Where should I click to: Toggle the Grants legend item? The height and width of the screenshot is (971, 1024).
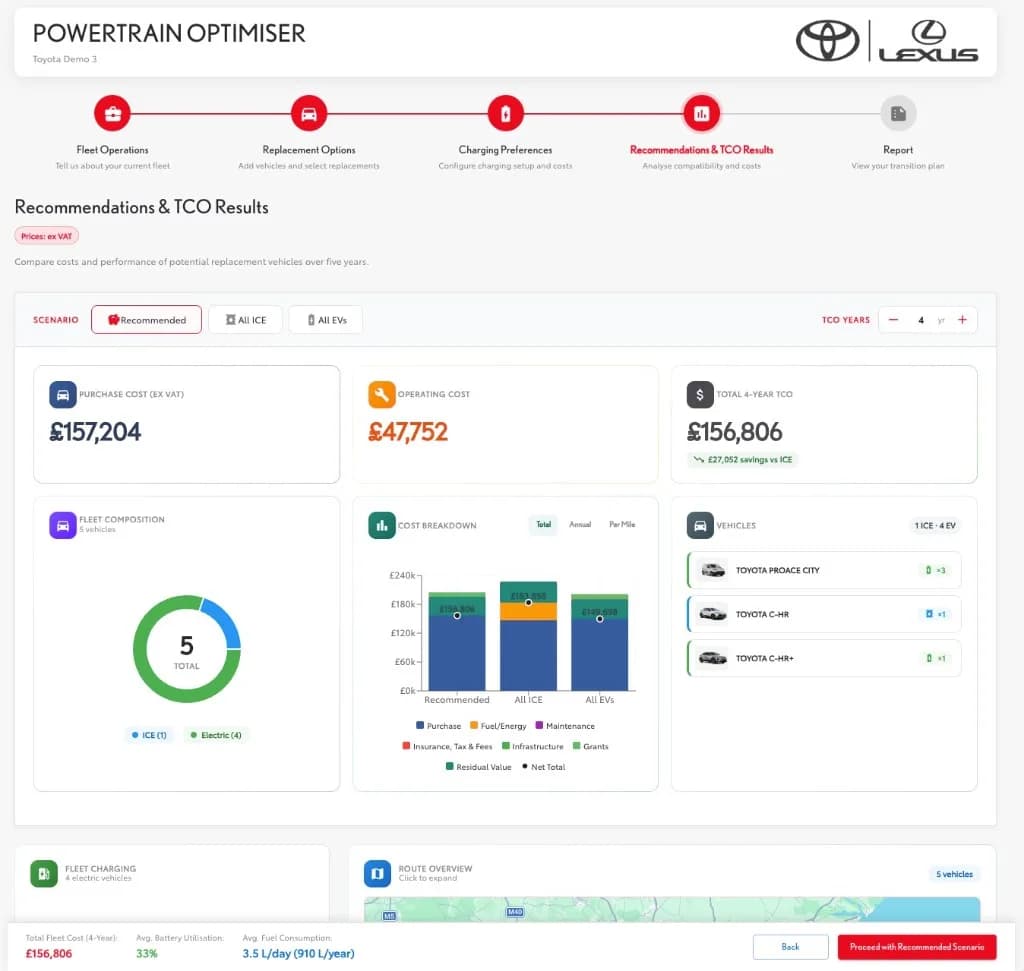click(590, 746)
